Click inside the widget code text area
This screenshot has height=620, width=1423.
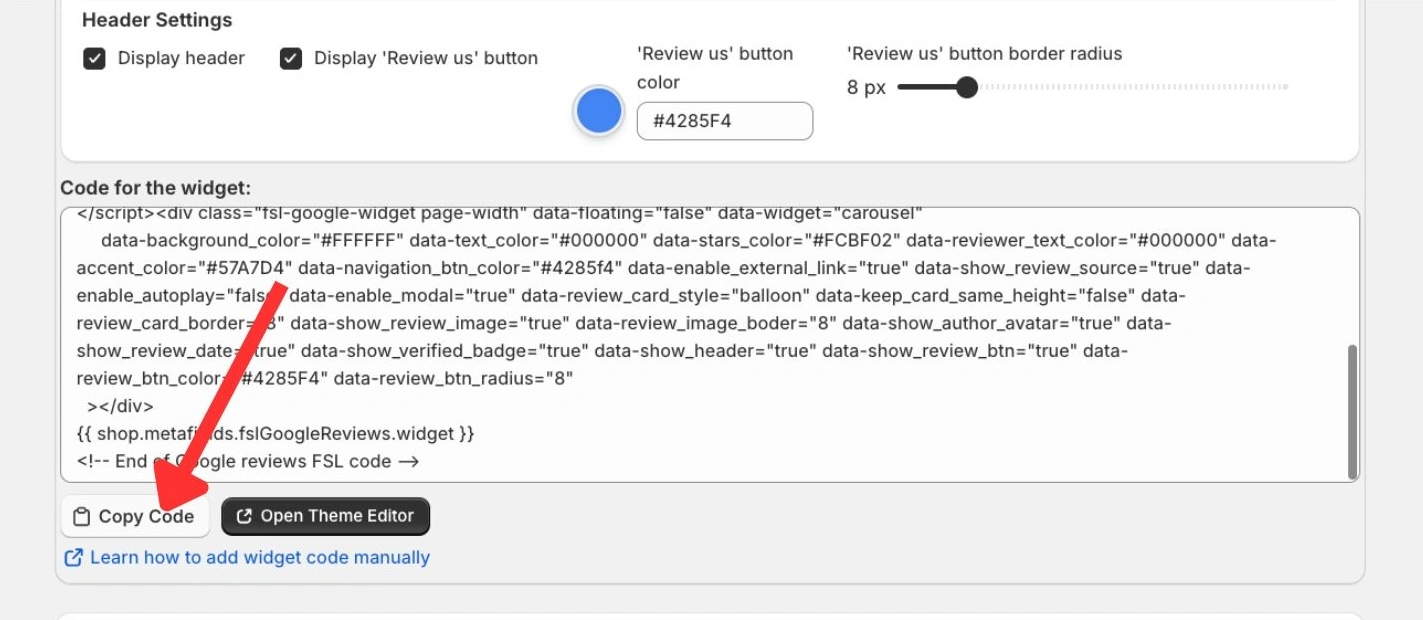(x=710, y=345)
